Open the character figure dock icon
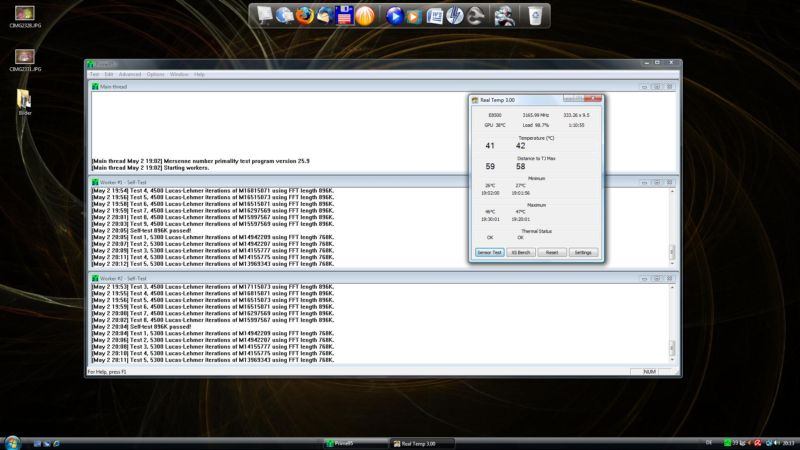Screen dimensions: 800x450 click(x=504, y=16)
